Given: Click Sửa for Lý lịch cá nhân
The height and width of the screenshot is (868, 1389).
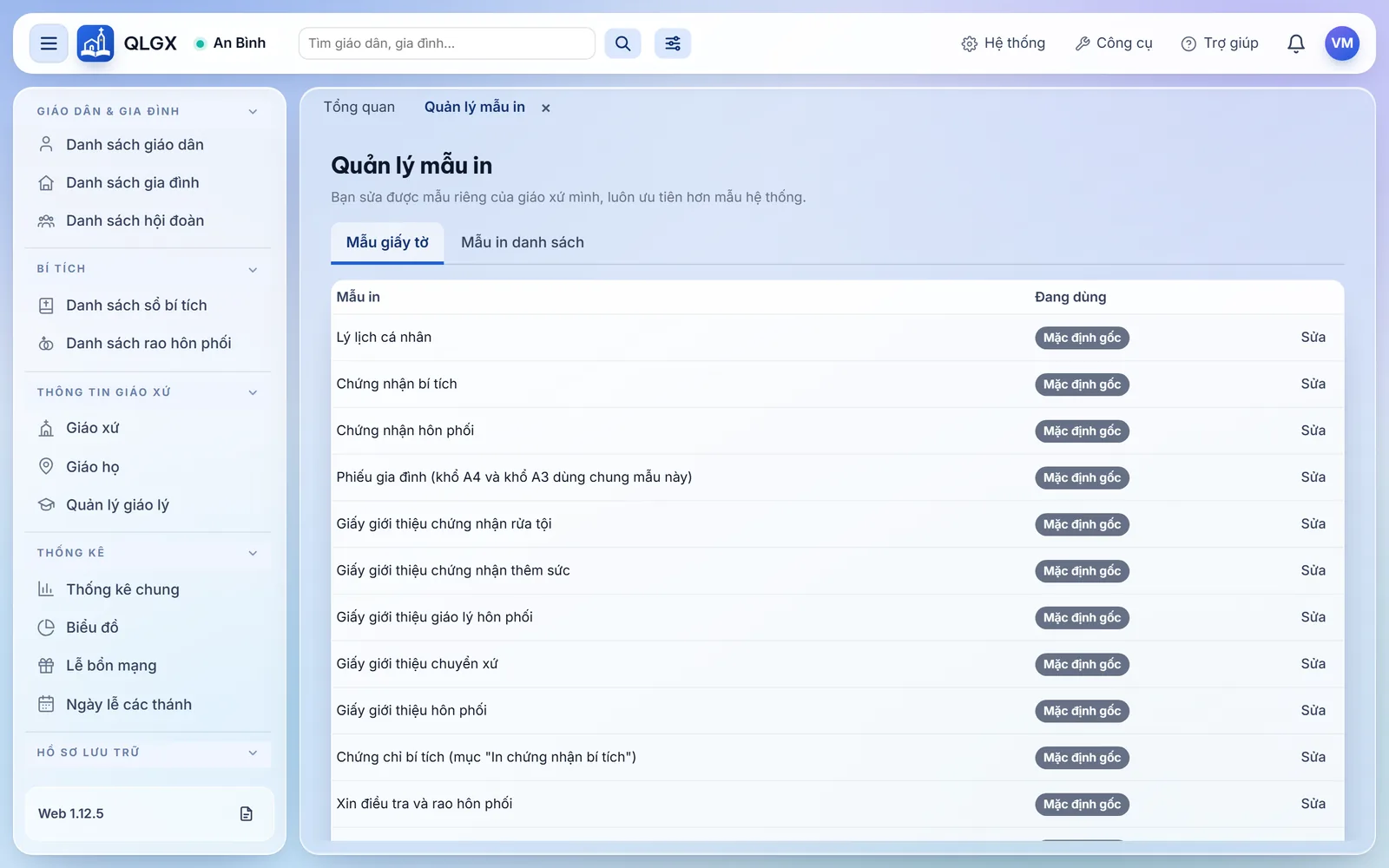Looking at the screenshot, I should pos(1313,338).
